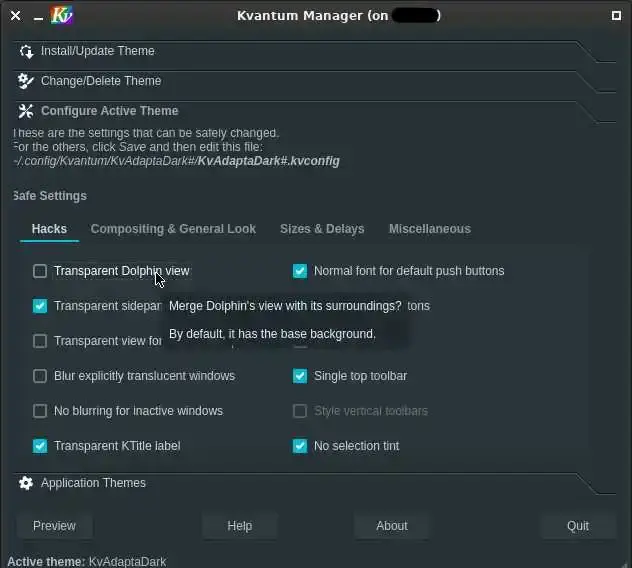Collapse the Configure Active Theme section
Viewport: 632px width, 568px height.
tap(314, 111)
